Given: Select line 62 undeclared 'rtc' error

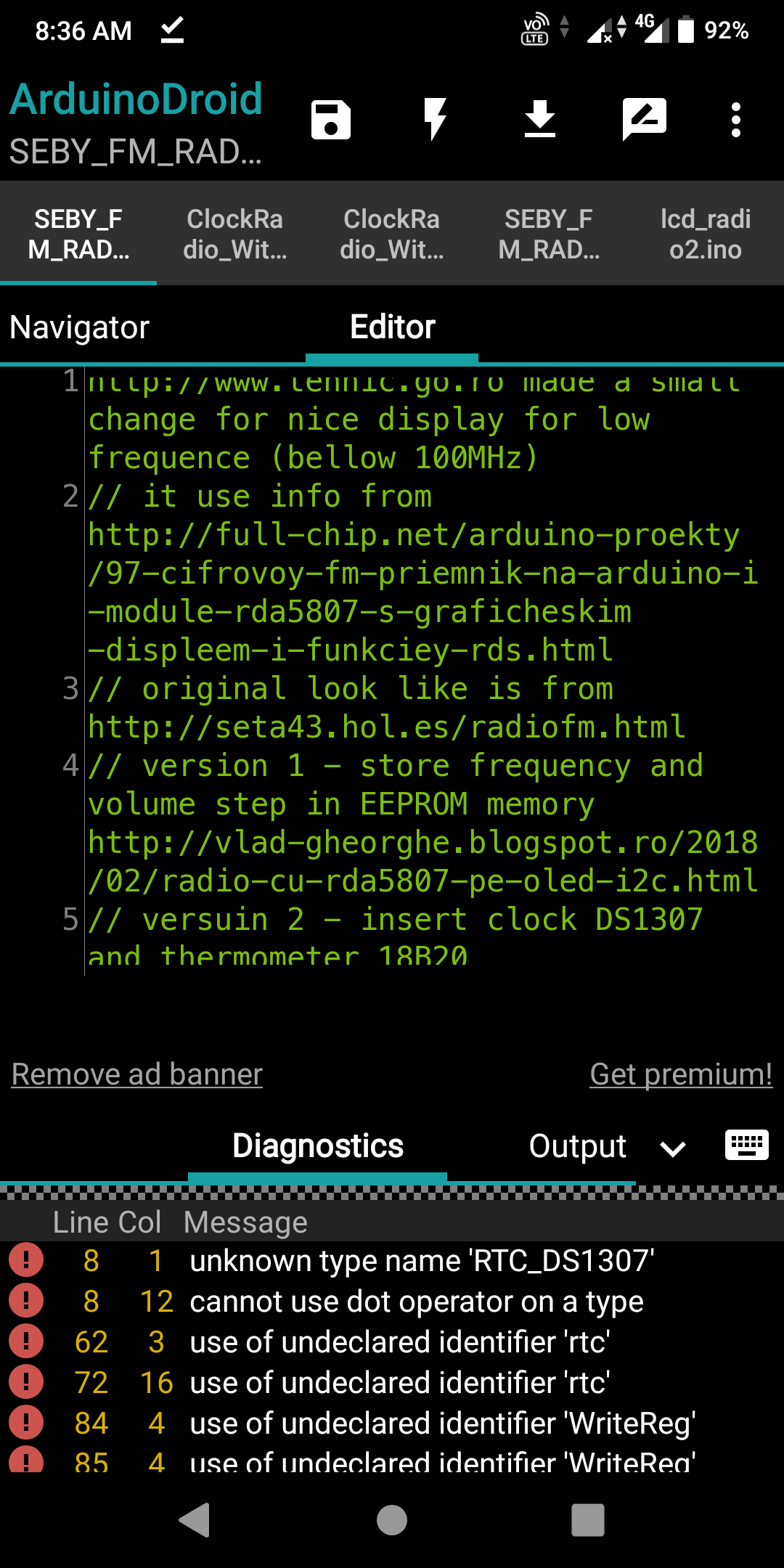Looking at the screenshot, I should point(399,1342).
